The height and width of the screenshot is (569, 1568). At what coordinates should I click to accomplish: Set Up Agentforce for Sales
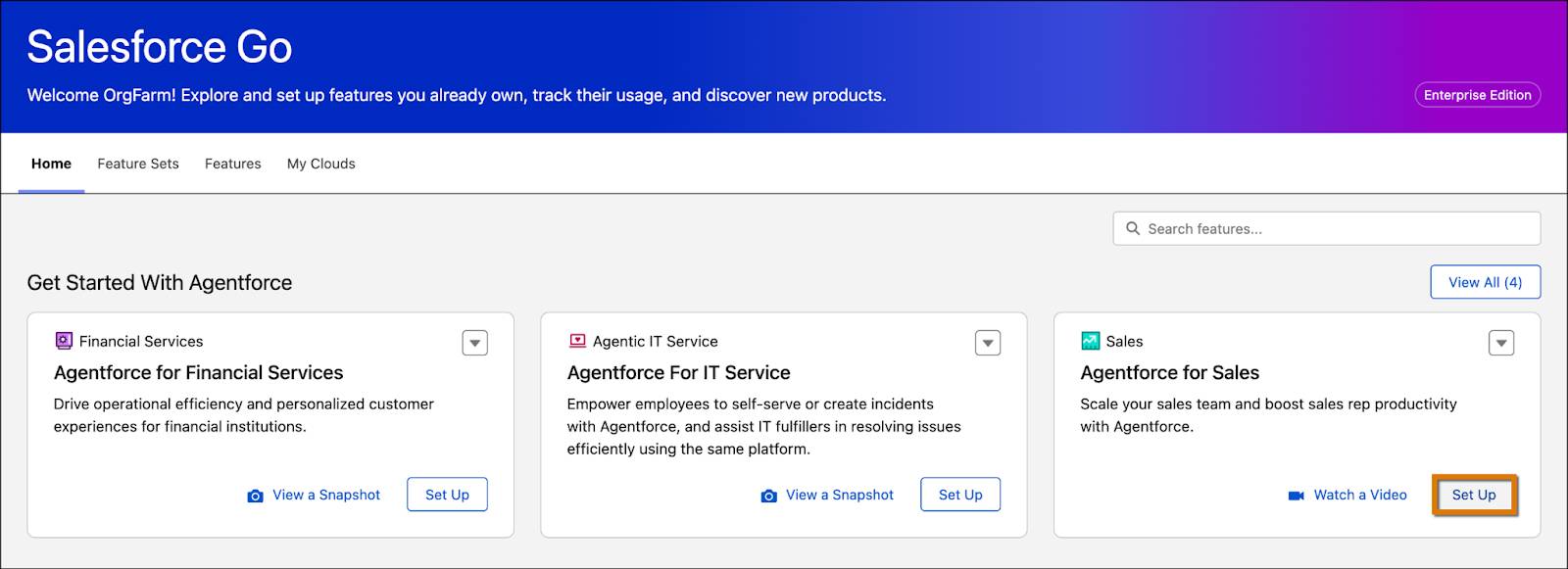tap(1475, 495)
